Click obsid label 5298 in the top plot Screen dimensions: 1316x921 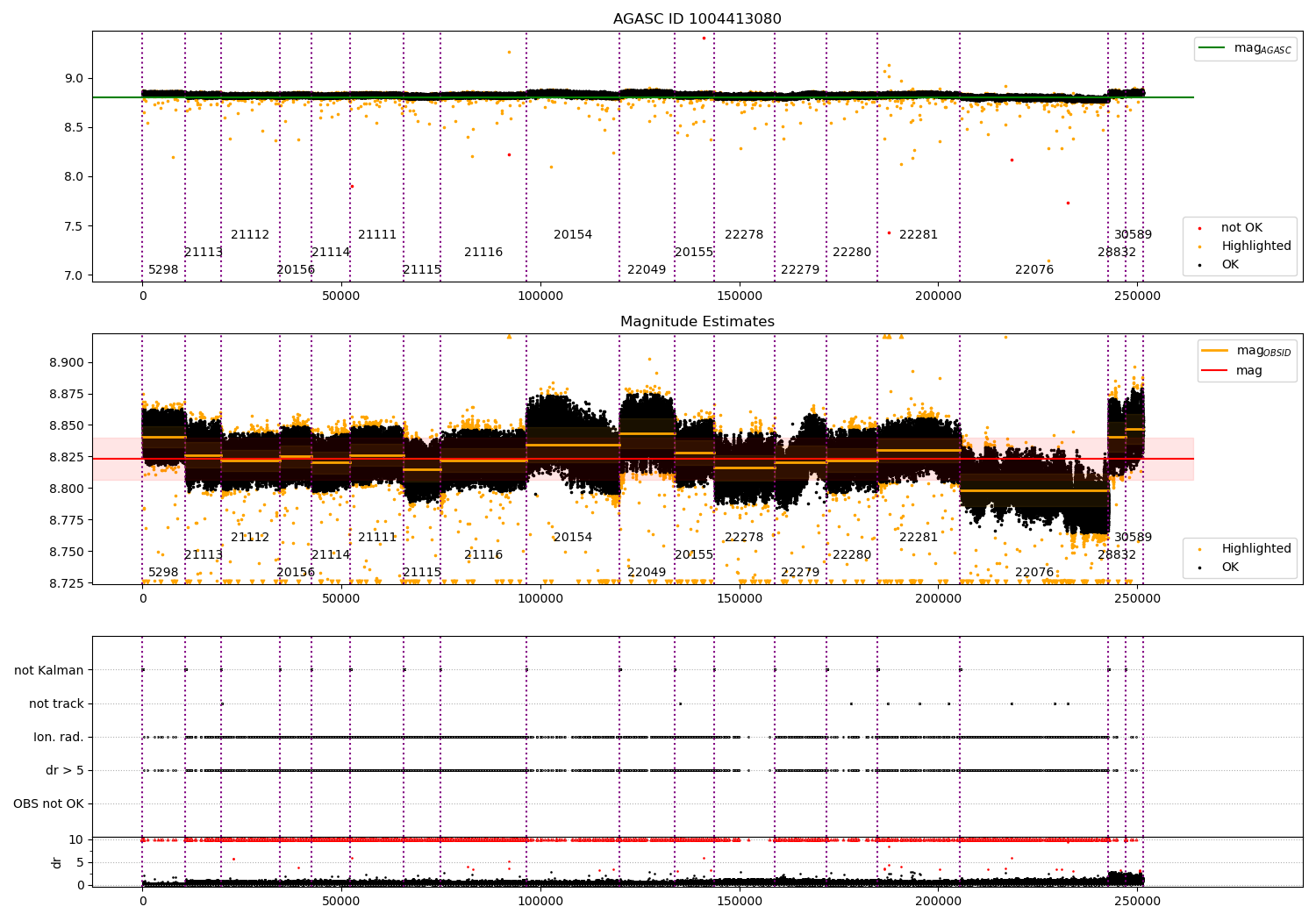tap(163, 270)
